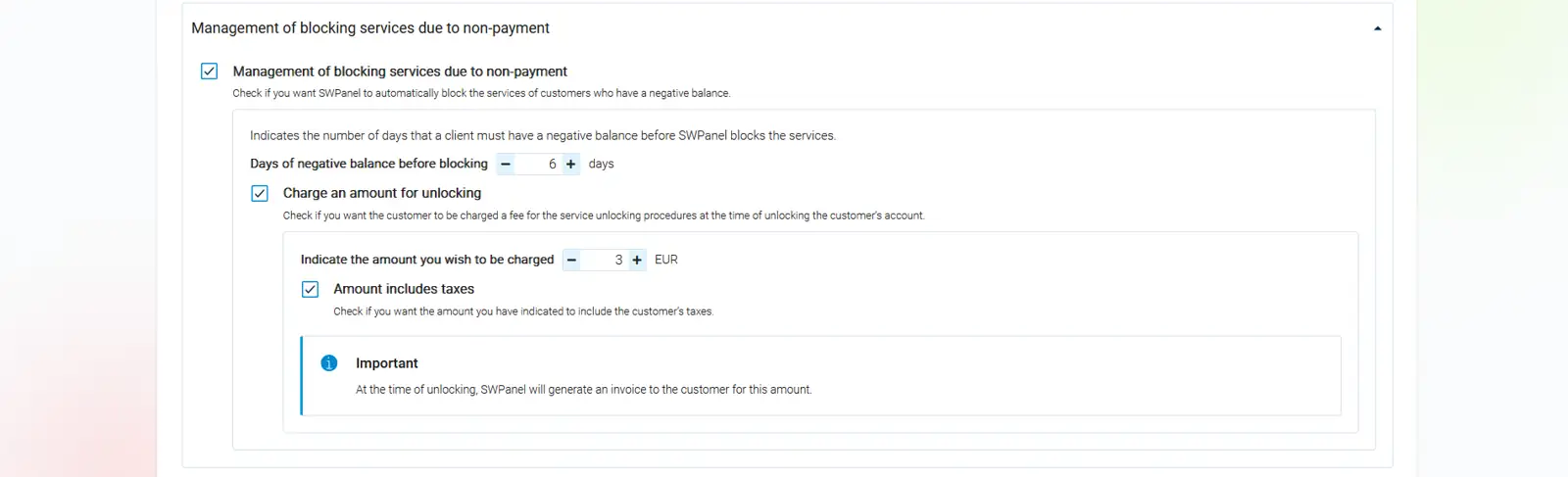
Task: Click the 'Amount includes taxes' label text
Action: point(403,289)
